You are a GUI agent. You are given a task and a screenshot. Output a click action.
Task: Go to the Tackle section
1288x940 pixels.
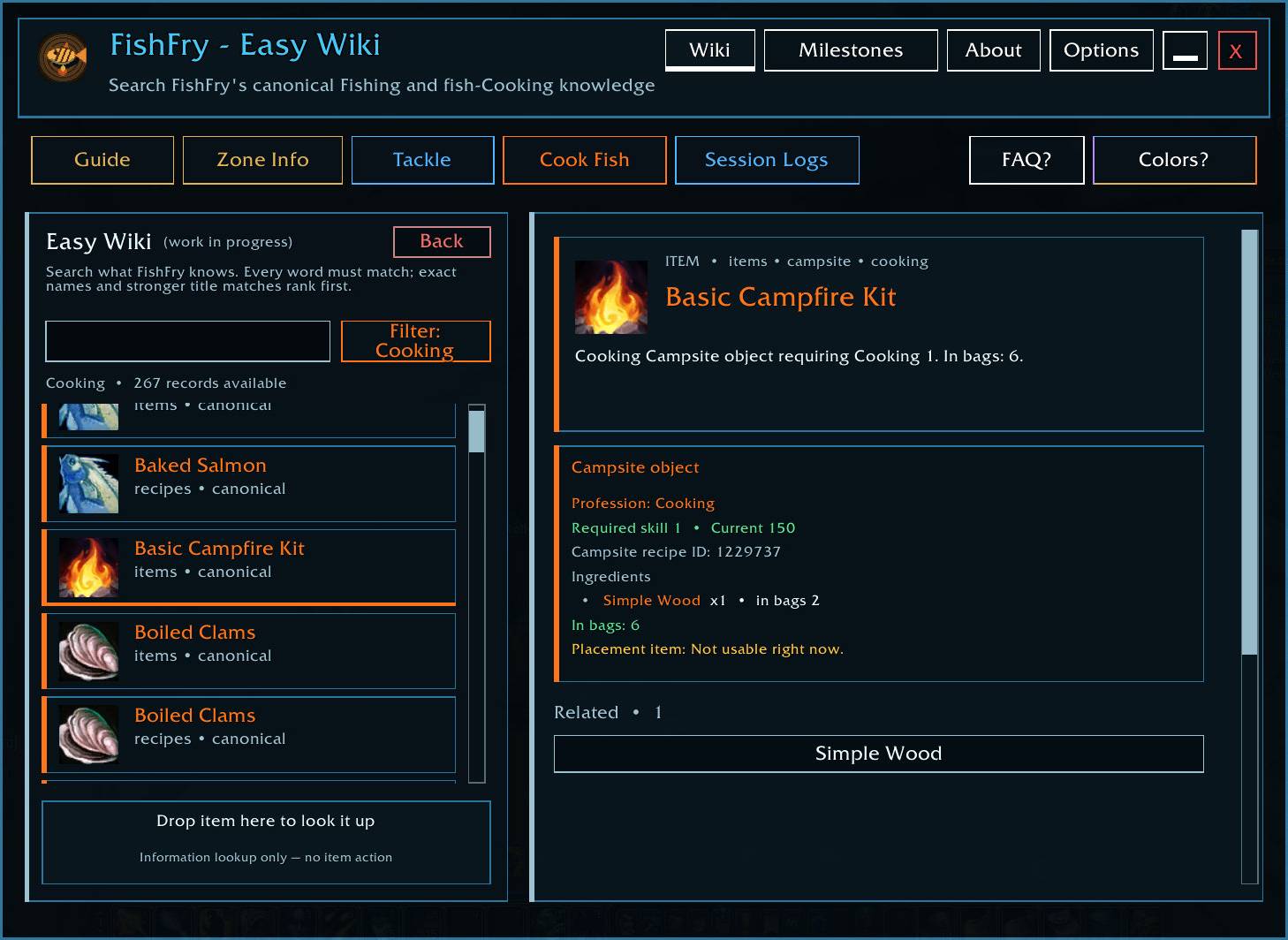tap(422, 160)
